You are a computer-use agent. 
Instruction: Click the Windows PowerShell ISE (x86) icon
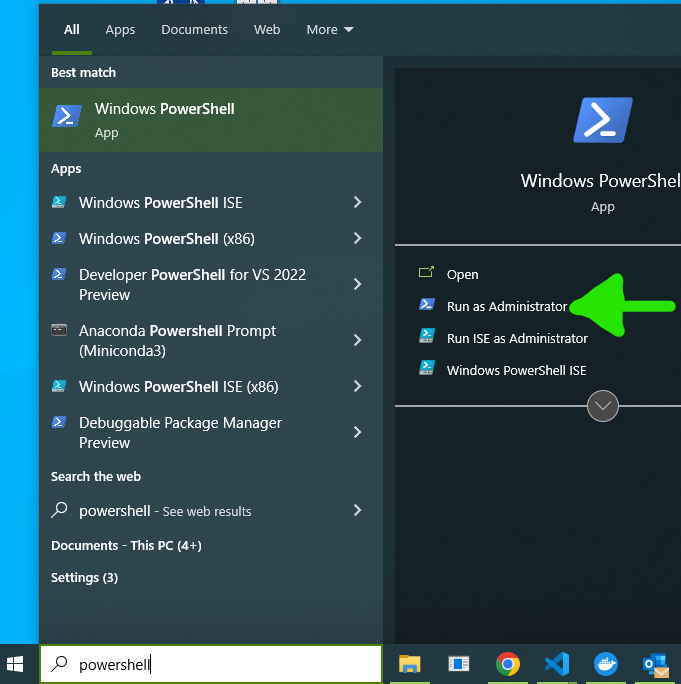tap(59, 386)
